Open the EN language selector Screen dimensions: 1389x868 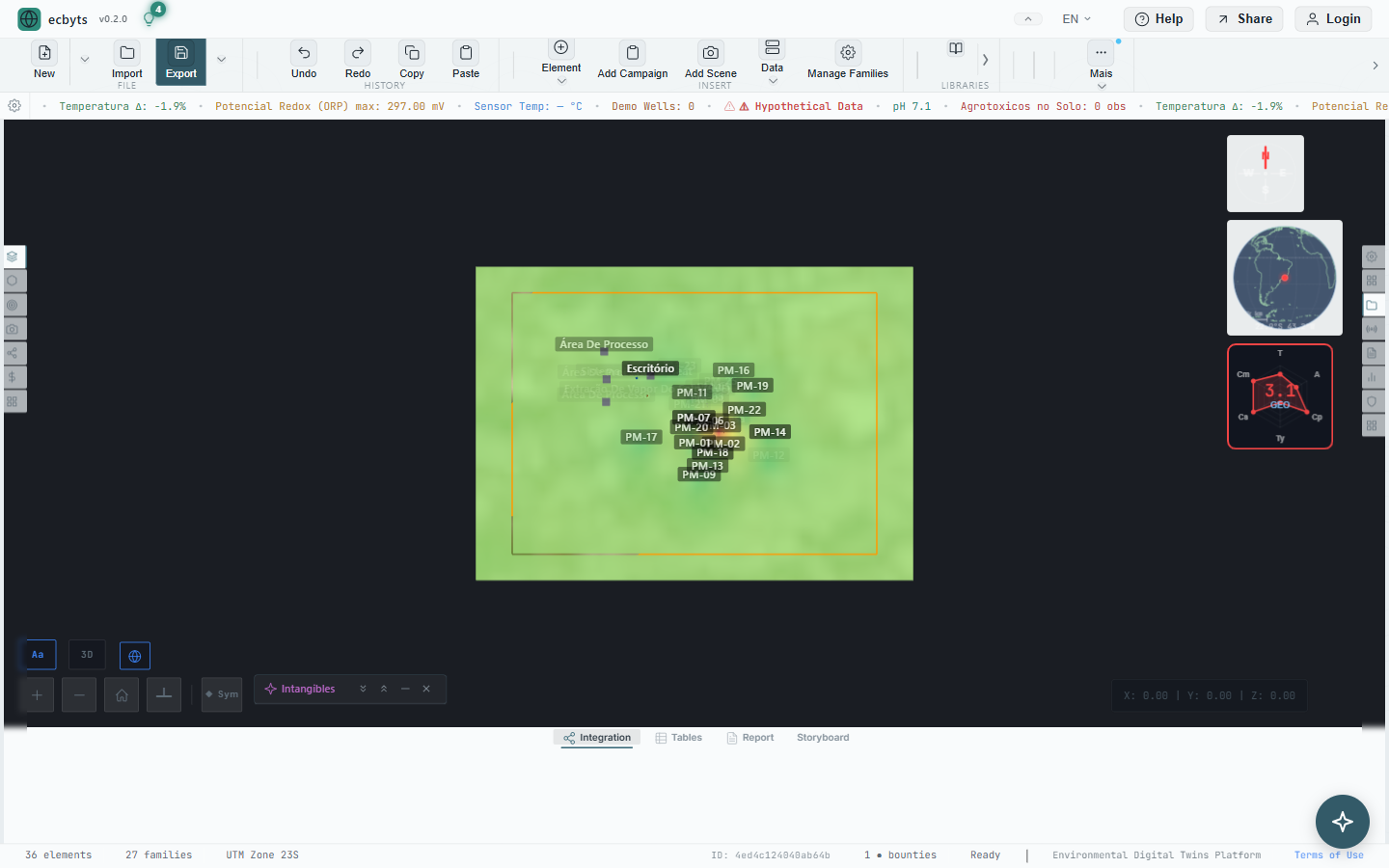click(1076, 18)
